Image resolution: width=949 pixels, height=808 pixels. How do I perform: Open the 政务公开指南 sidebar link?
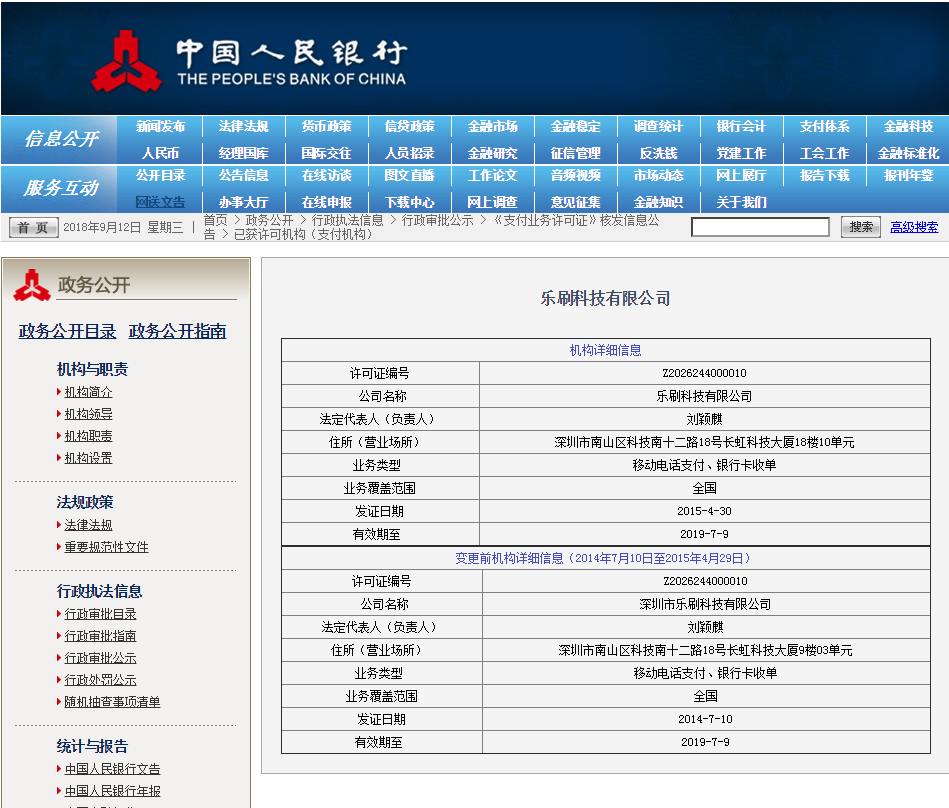177,332
